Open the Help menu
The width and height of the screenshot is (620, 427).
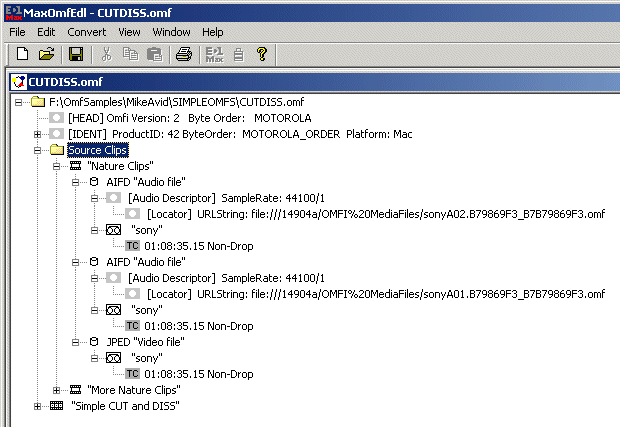[212, 32]
